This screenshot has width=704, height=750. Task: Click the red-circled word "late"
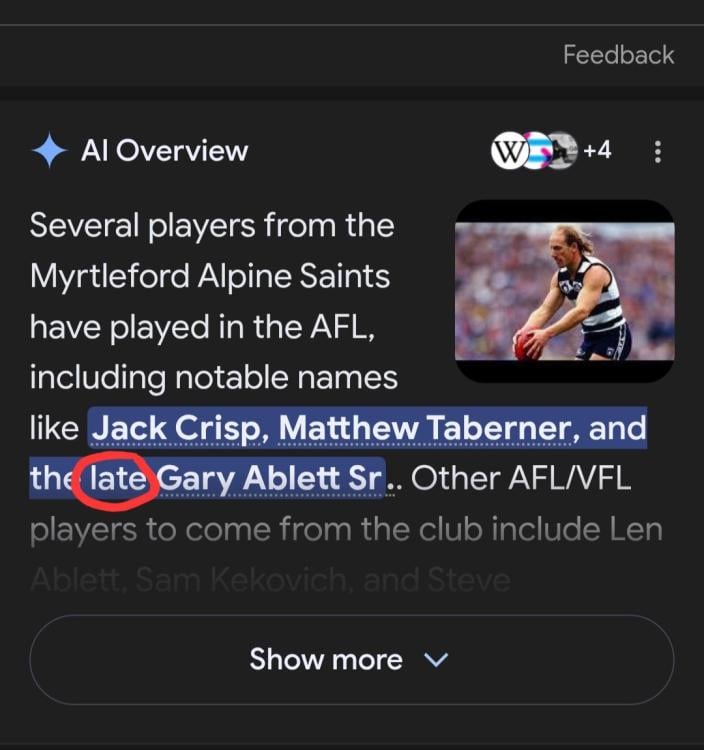pyautogui.click(x=118, y=479)
